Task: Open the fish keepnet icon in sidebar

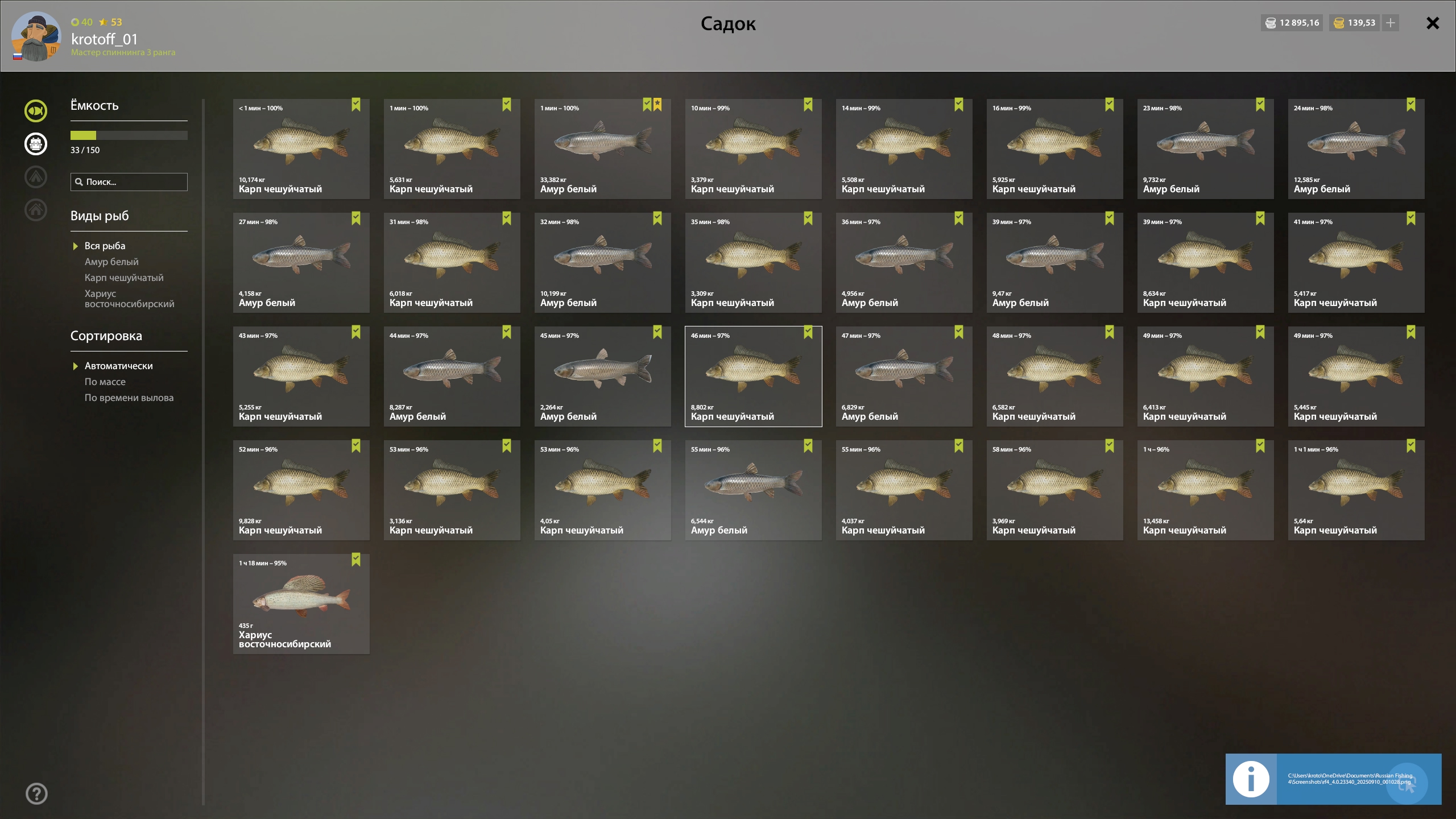Action: click(x=36, y=111)
